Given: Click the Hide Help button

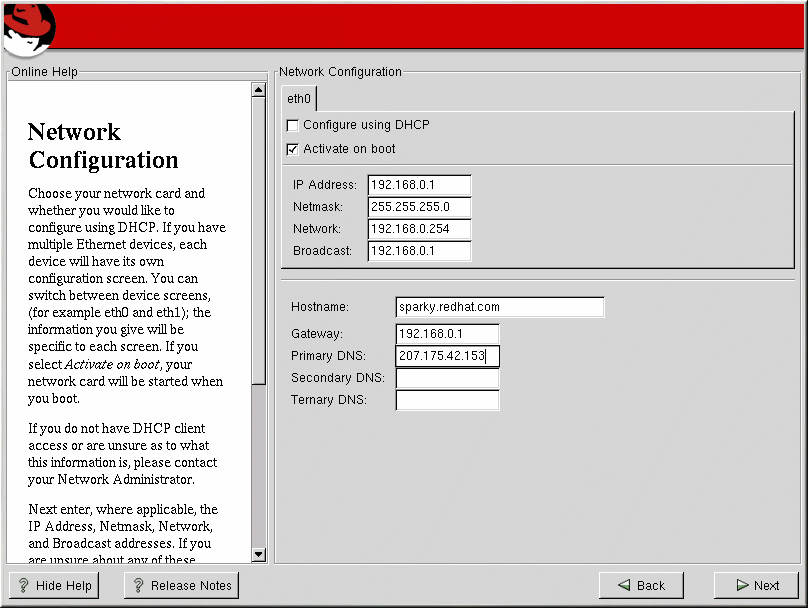Looking at the screenshot, I should click(54, 585).
